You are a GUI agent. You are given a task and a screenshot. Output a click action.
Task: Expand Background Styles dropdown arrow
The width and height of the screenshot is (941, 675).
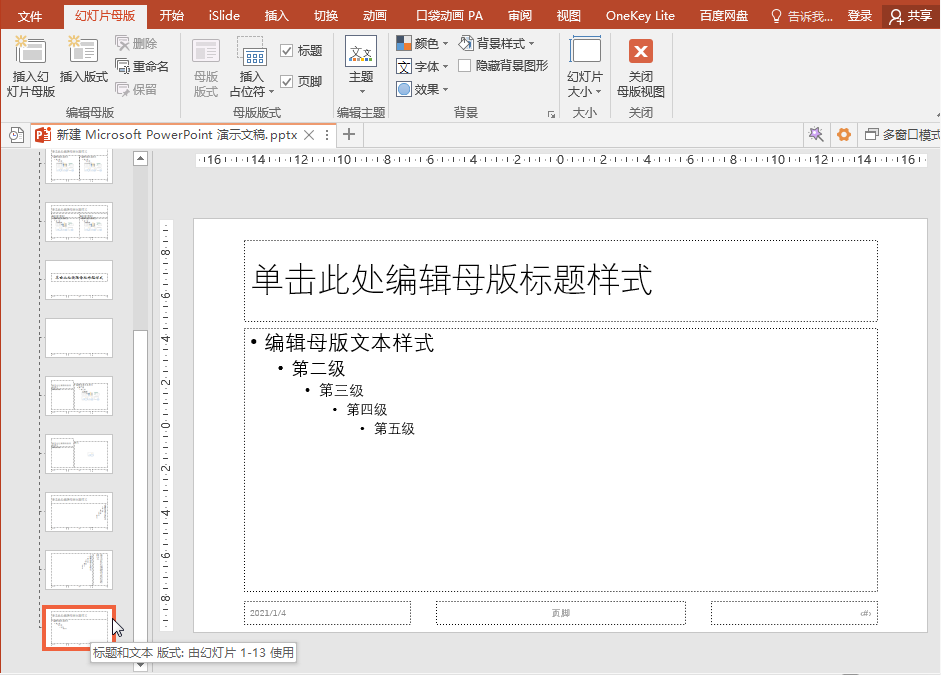pos(531,44)
